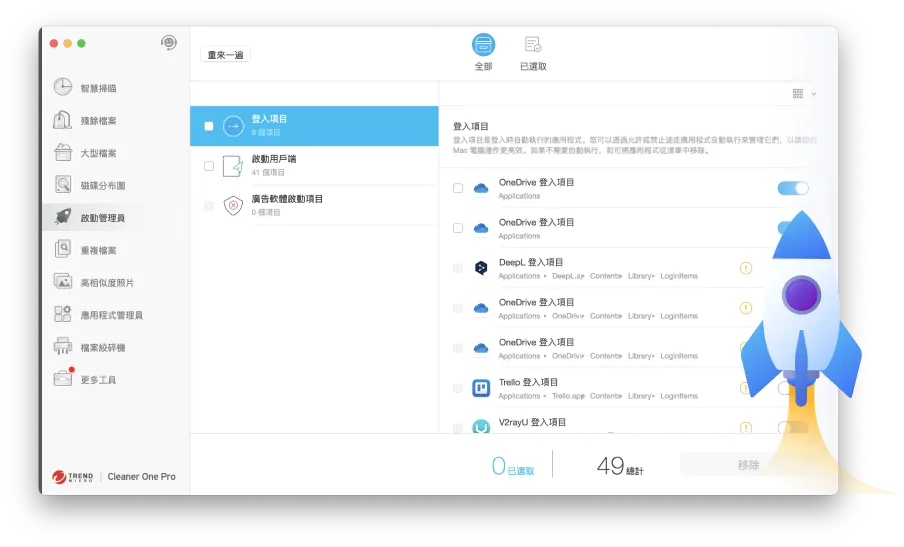904x547 pixels.
Task: Turn off the first OneDrive 登入項目 switch
Action: 792,188
